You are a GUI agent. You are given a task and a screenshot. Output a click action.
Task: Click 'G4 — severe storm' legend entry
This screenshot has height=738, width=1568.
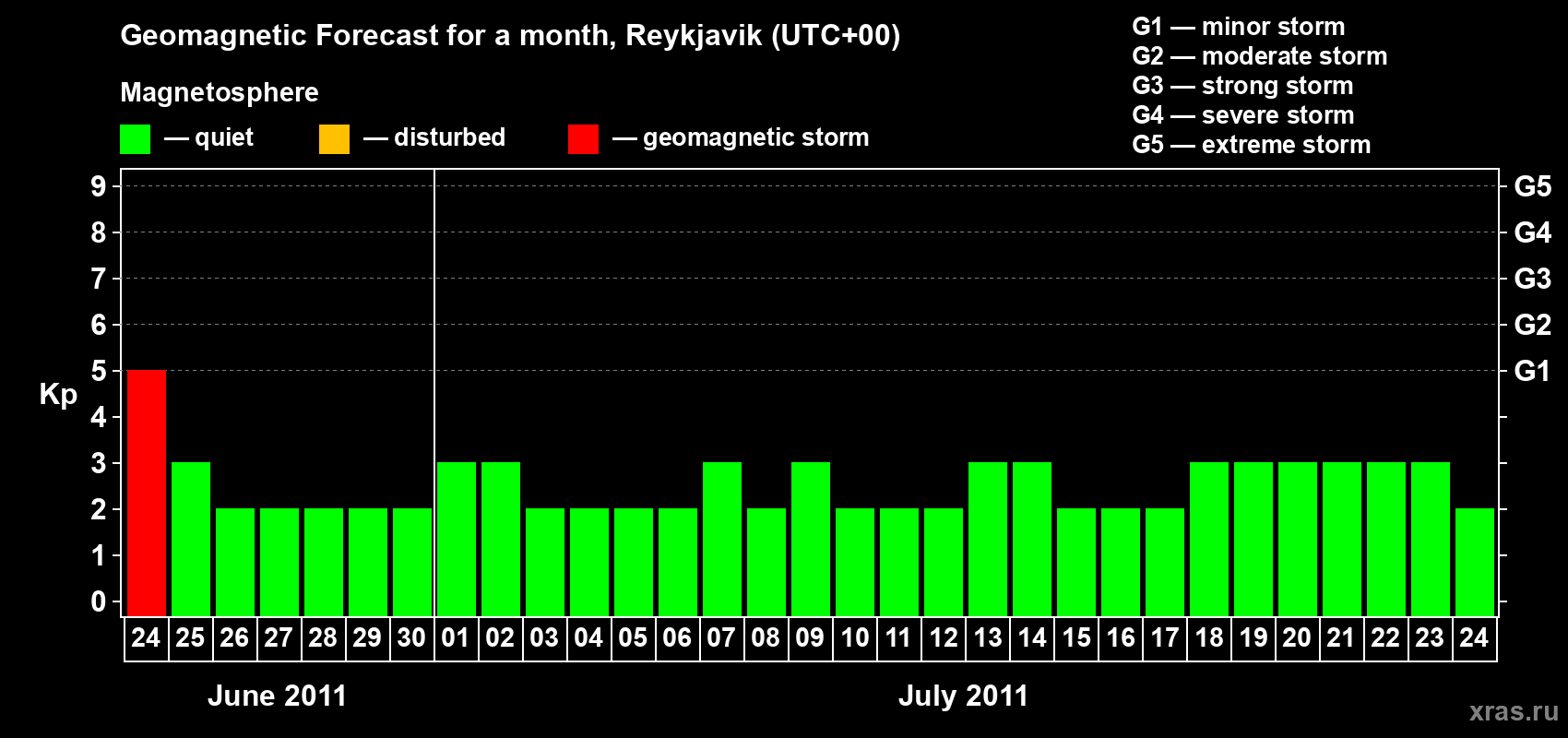[1243, 115]
